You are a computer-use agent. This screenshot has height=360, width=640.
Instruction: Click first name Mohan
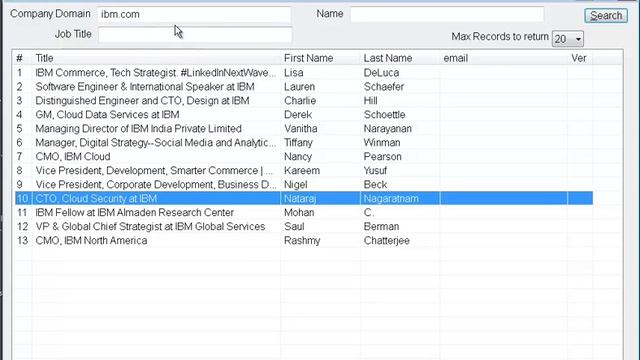299,213
